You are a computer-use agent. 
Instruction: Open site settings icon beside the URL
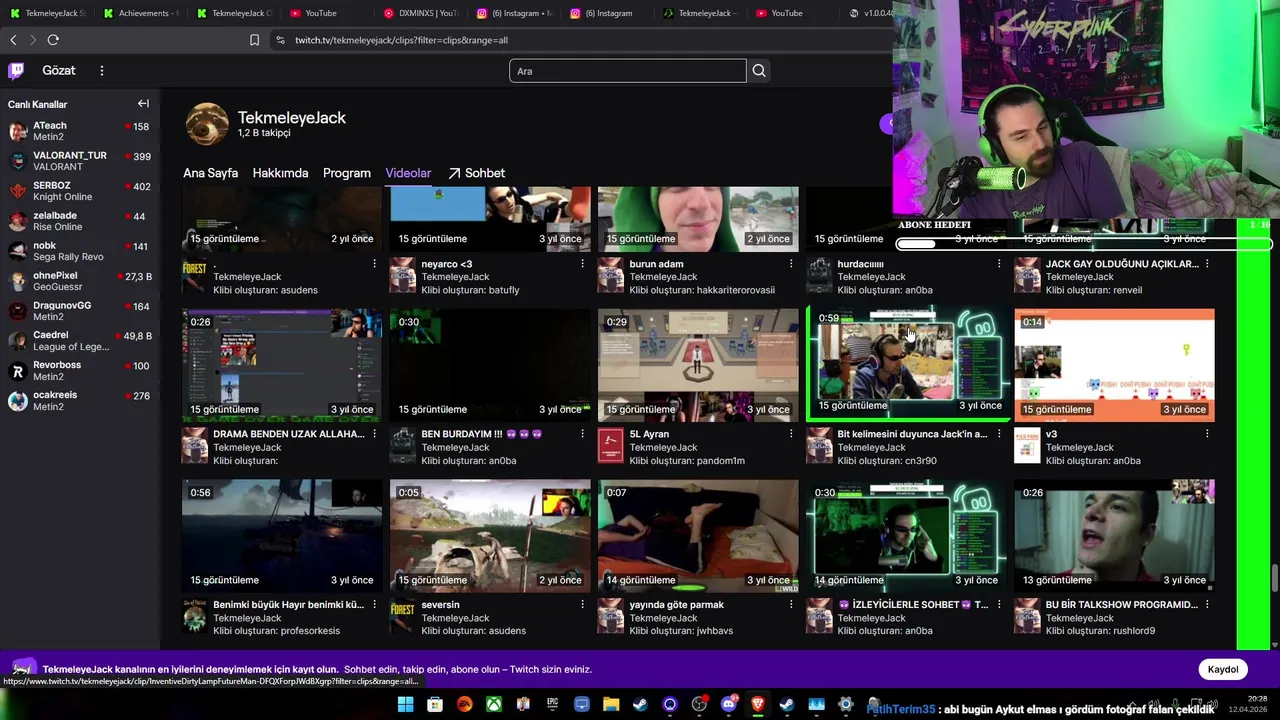pyautogui.click(x=280, y=40)
